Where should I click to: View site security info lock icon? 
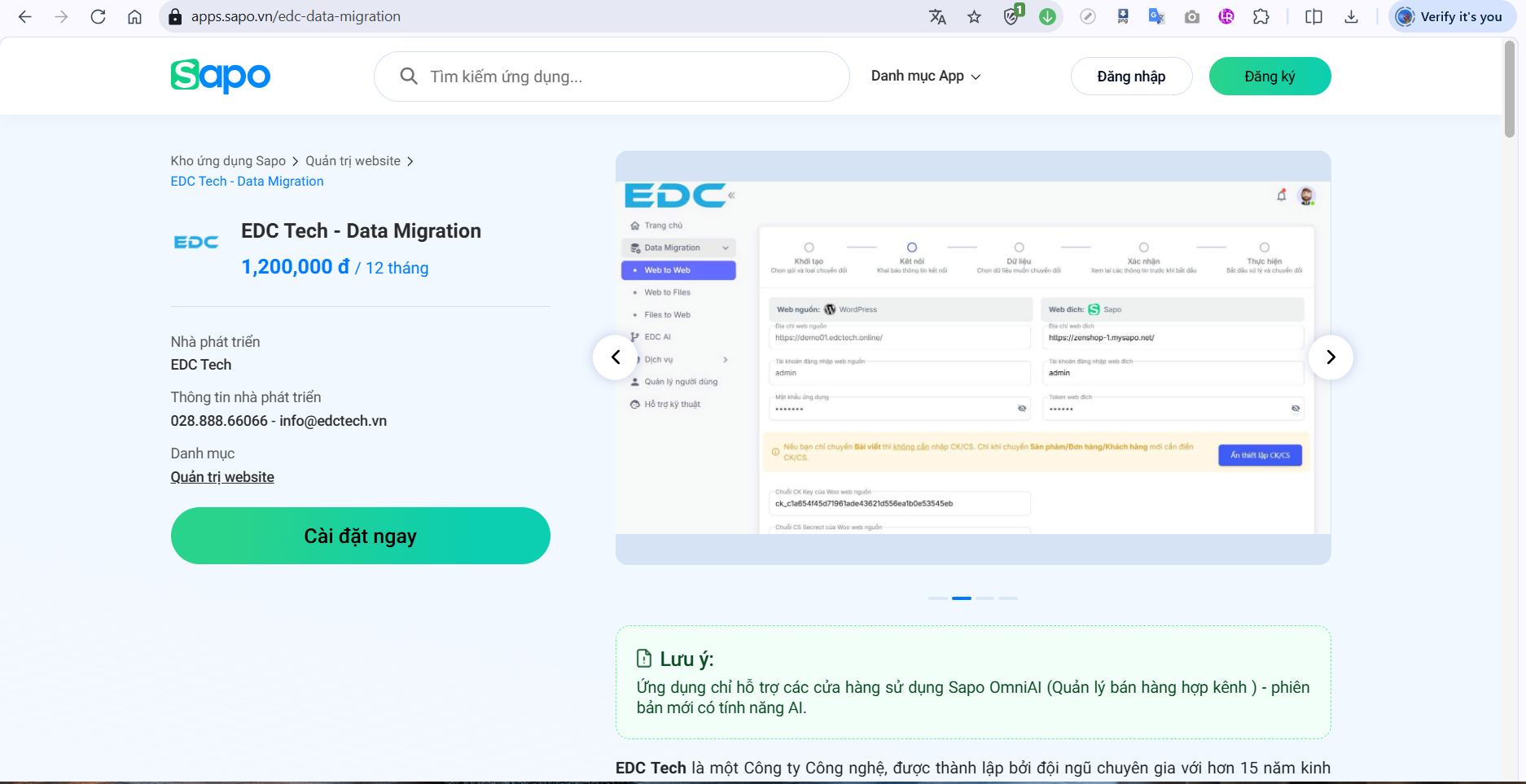tap(175, 16)
